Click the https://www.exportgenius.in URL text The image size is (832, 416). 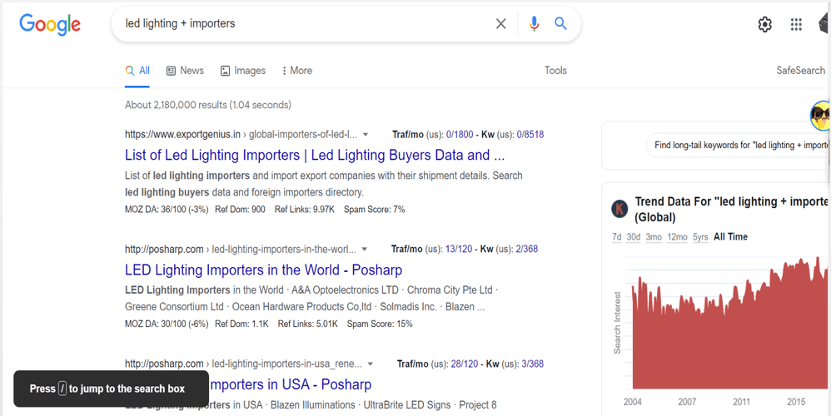pyautogui.click(x=183, y=134)
